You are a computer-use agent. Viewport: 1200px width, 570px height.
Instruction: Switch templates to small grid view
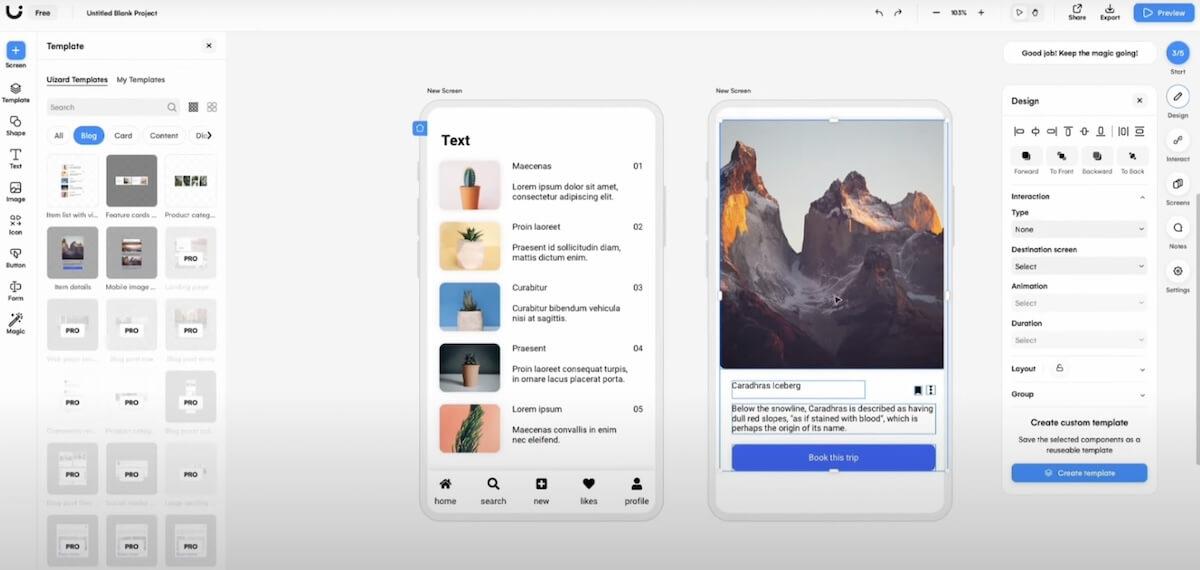193,107
